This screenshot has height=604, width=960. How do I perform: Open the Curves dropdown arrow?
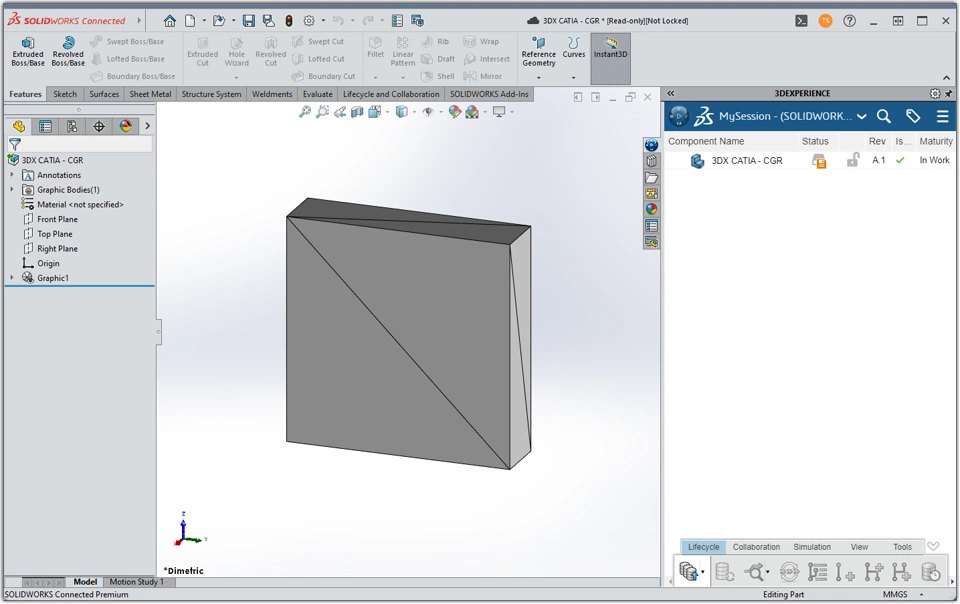(x=574, y=78)
